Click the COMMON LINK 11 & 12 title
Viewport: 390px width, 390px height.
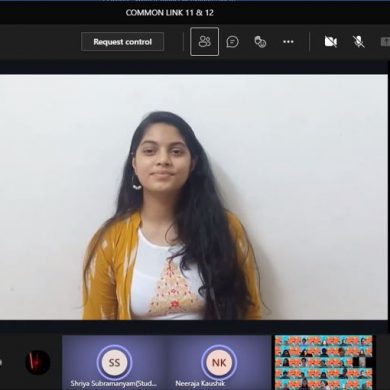coord(170,13)
